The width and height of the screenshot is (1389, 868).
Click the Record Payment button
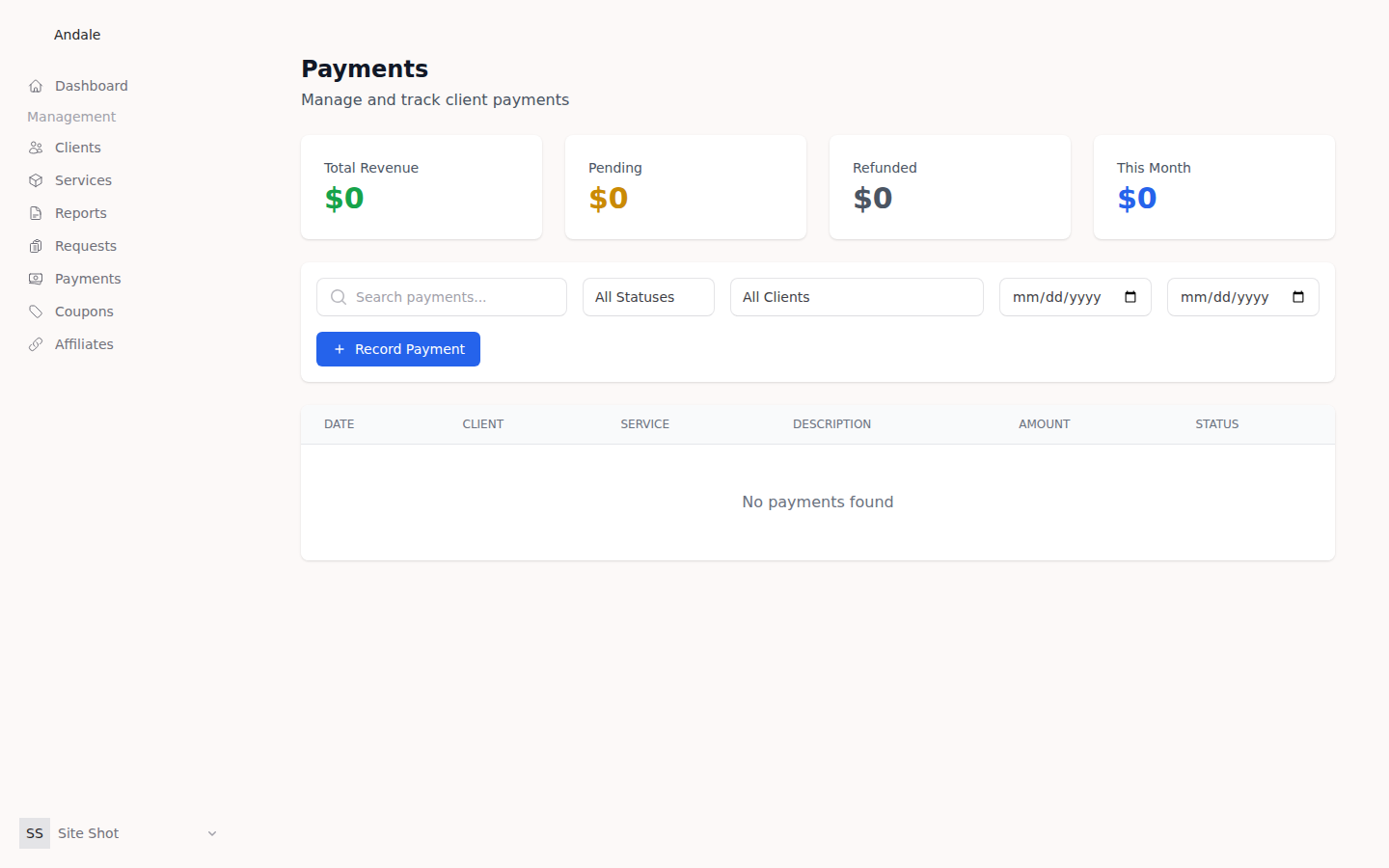point(398,349)
